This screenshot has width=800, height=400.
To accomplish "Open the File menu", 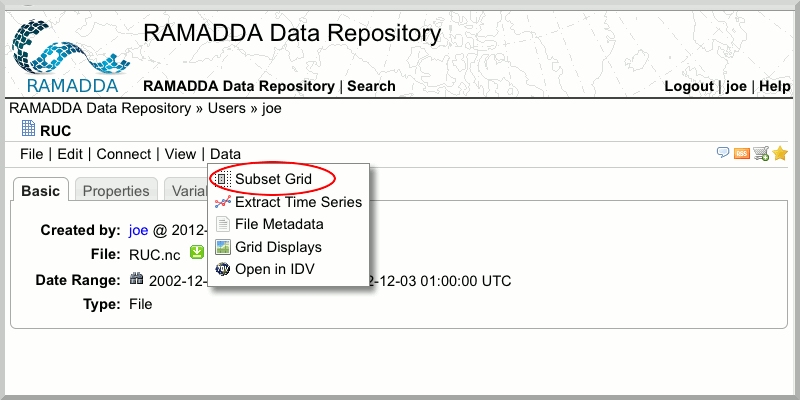I will tap(31, 154).
